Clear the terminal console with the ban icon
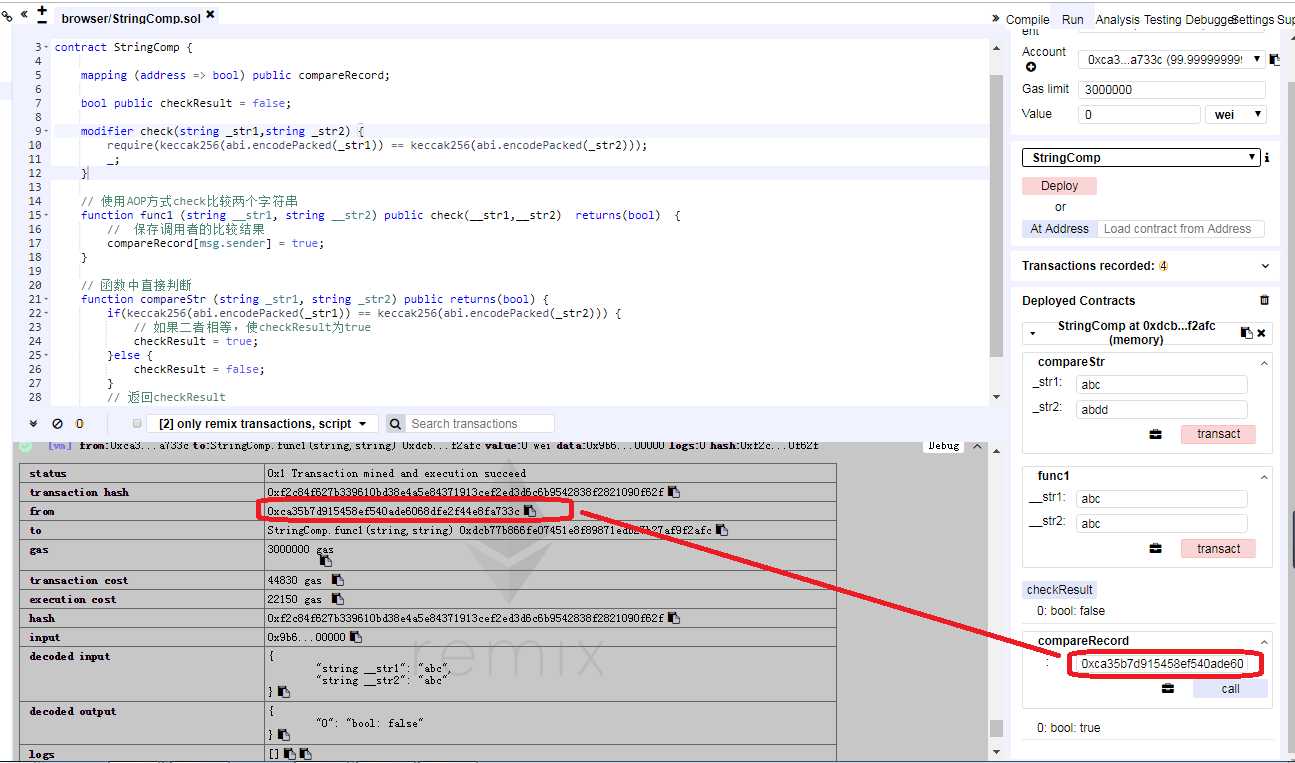1295x763 pixels. point(57,423)
